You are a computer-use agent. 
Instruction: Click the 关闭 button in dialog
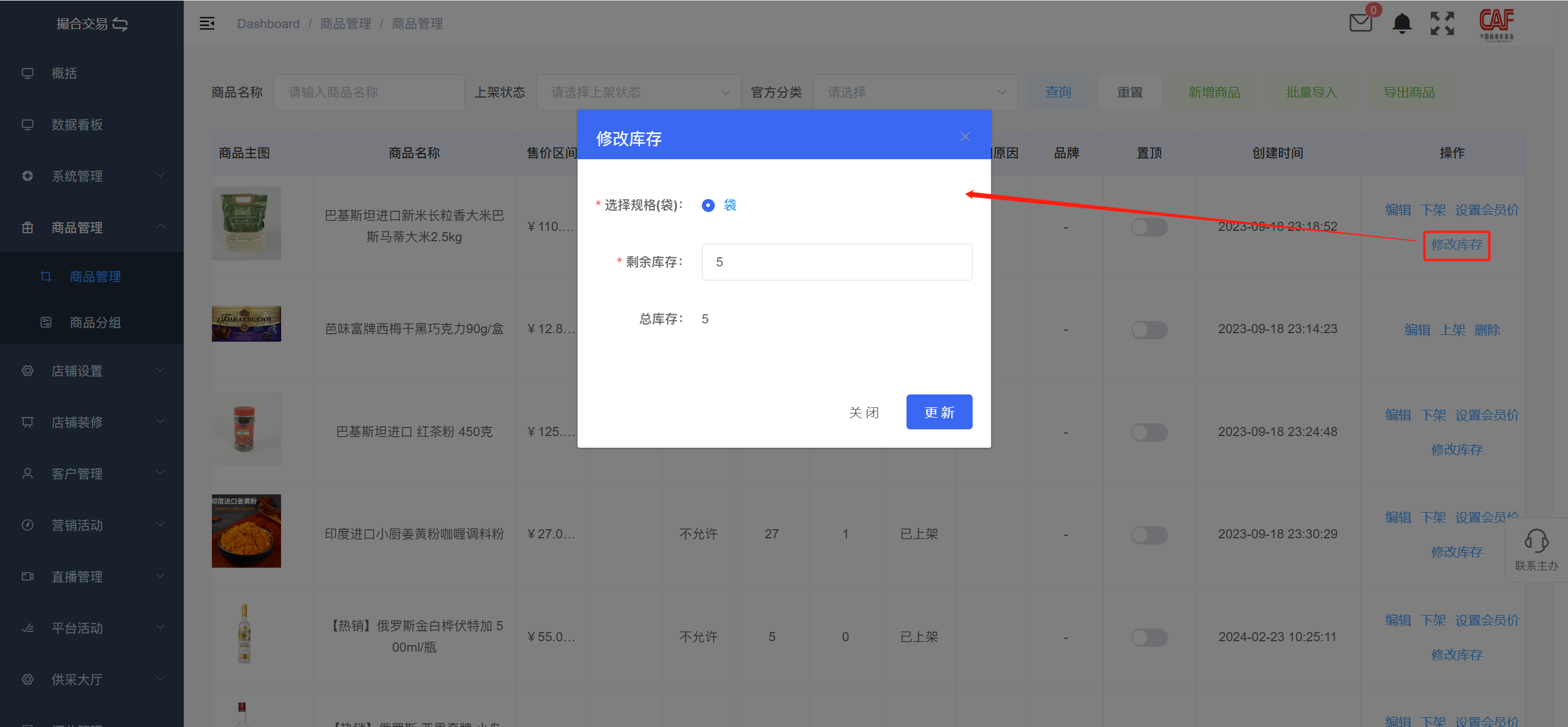pyautogui.click(x=864, y=412)
